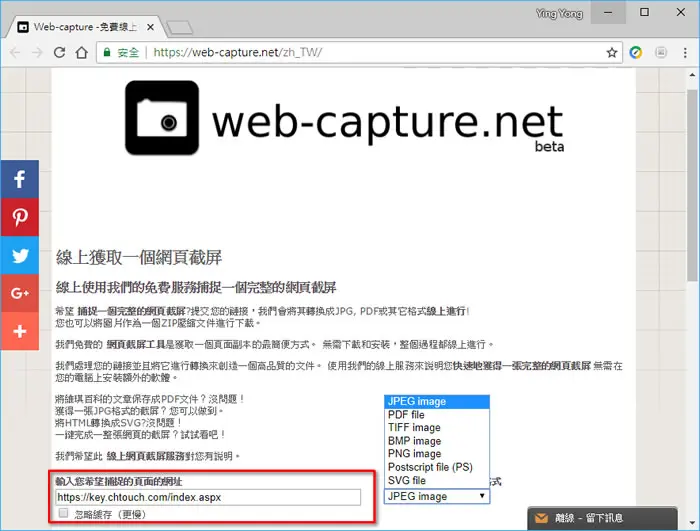Click the page URL input field
This screenshot has width=700, height=531.
pyautogui.click(x=208, y=497)
